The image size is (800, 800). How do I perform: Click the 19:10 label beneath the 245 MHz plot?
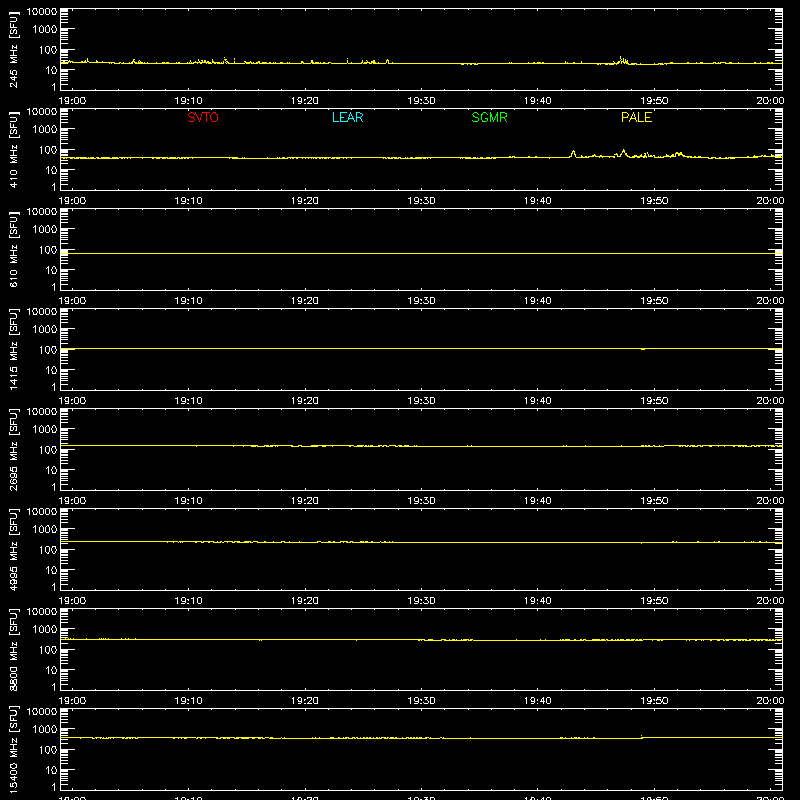[x=188, y=101]
